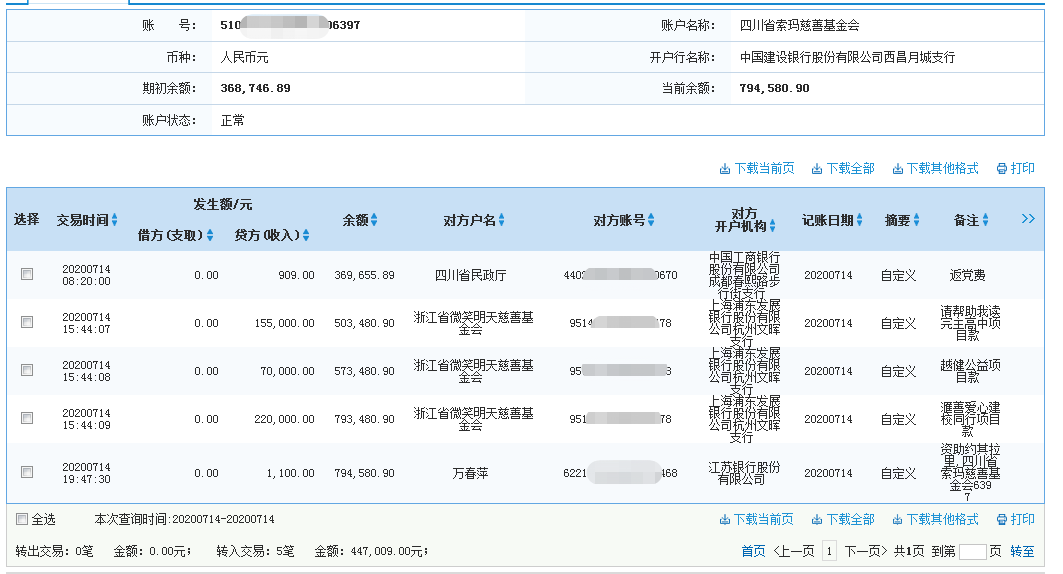The height and width of the screenshot is (574, 1063).
Task: Expand more columns with the >> arrow
Action: (x=1027, y=219)
